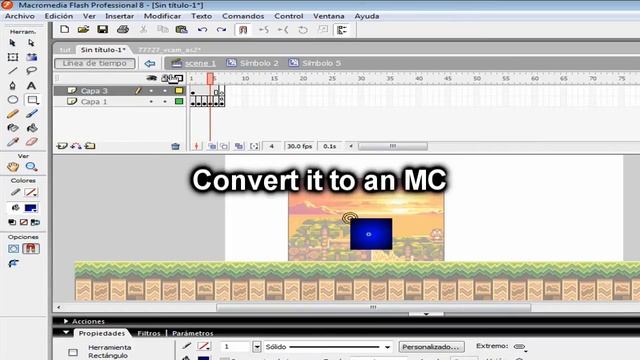Toggle Snap to Objects magnet in toolbar
Screen dimensions: 640x360
243,30
